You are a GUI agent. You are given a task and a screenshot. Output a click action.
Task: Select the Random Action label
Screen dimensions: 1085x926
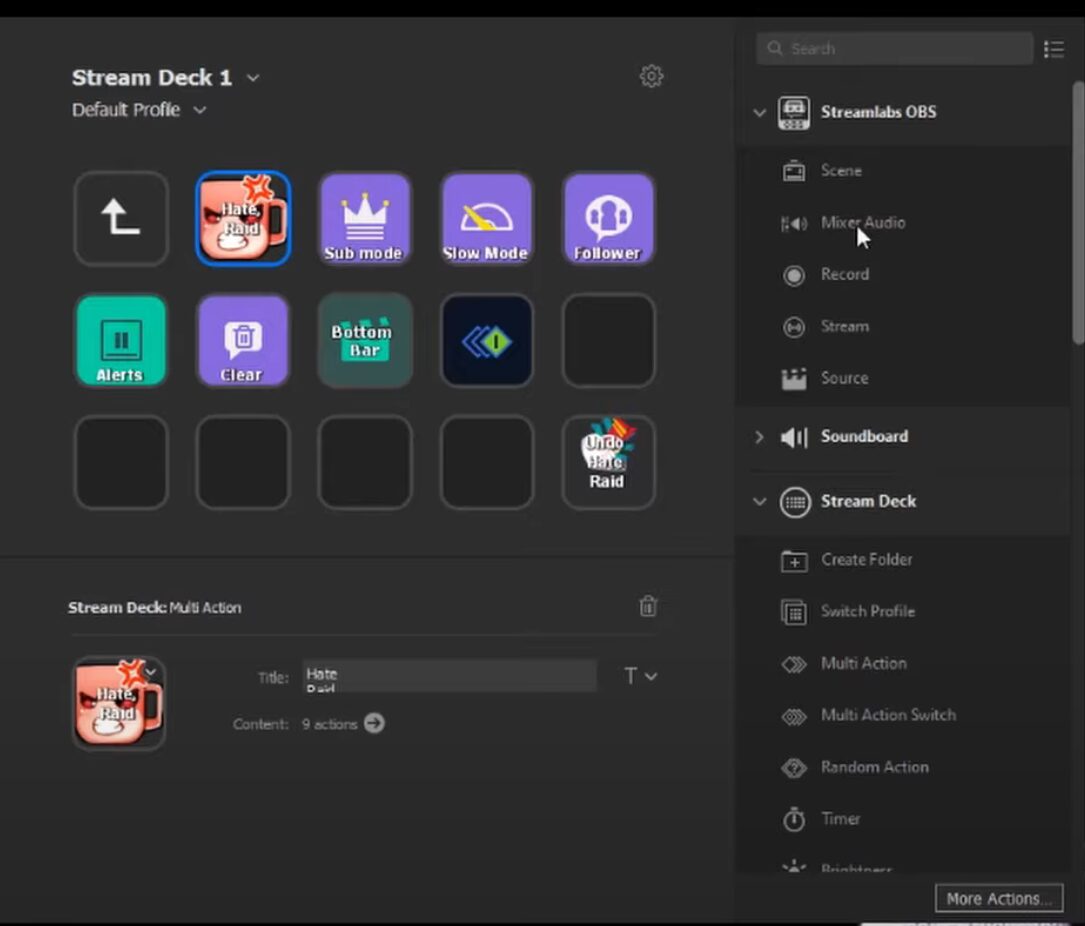(875, 767)
